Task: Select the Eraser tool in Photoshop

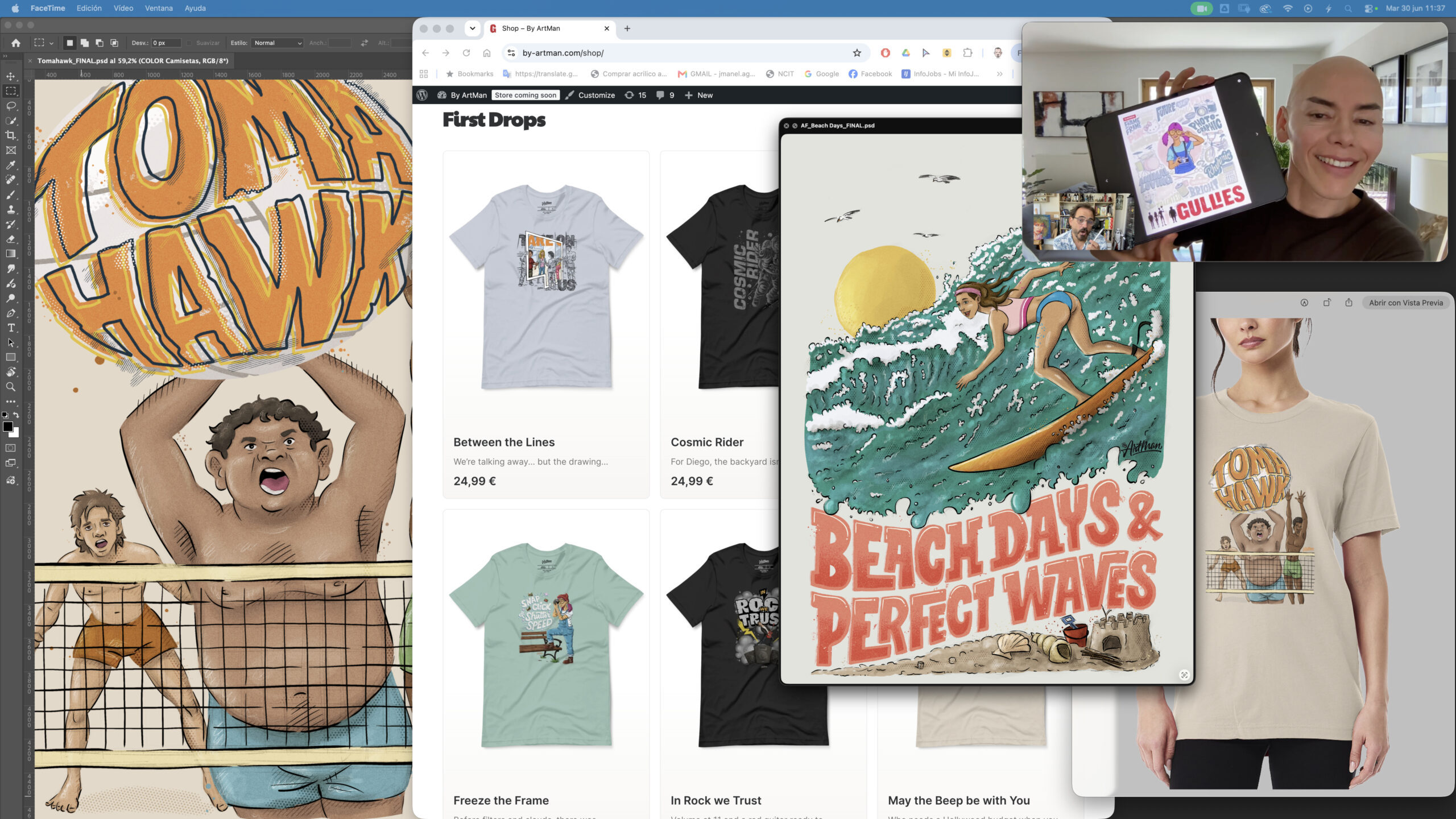Action: [x=11, y=239]
